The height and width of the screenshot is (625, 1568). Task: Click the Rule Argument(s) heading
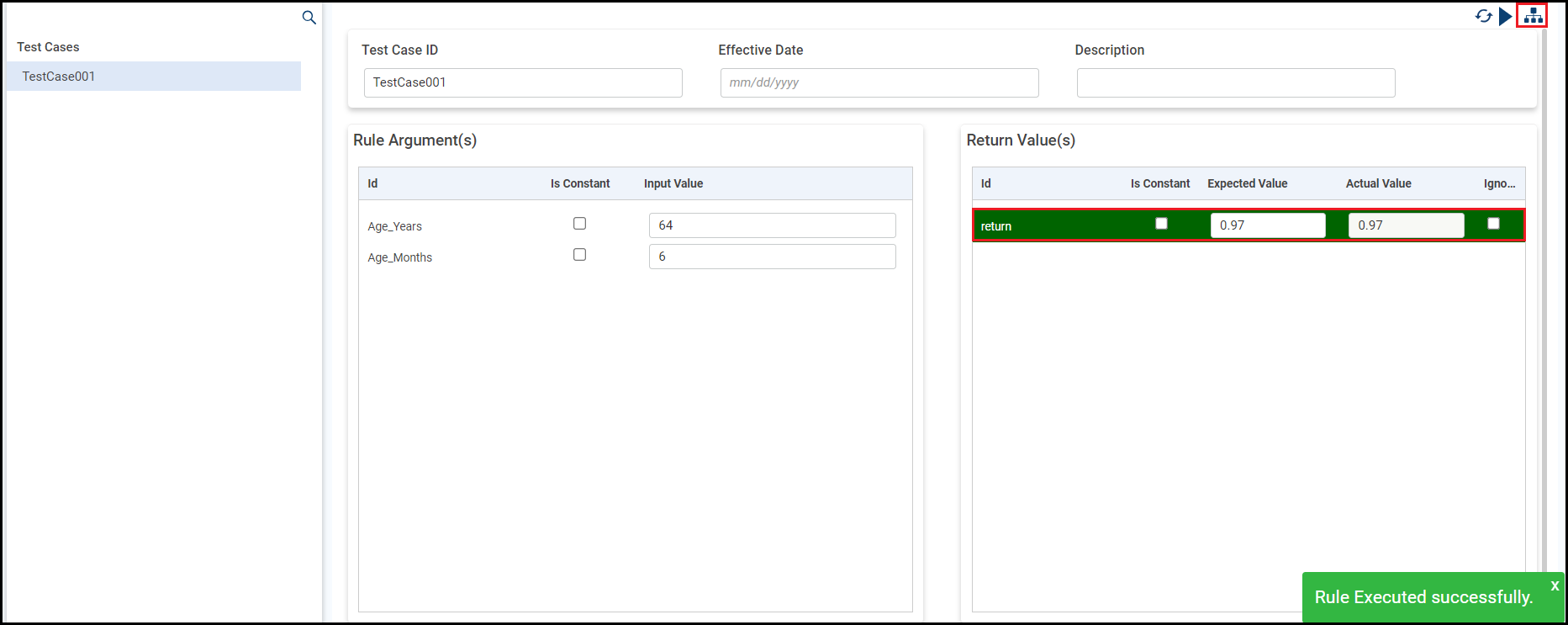[414, 140]
